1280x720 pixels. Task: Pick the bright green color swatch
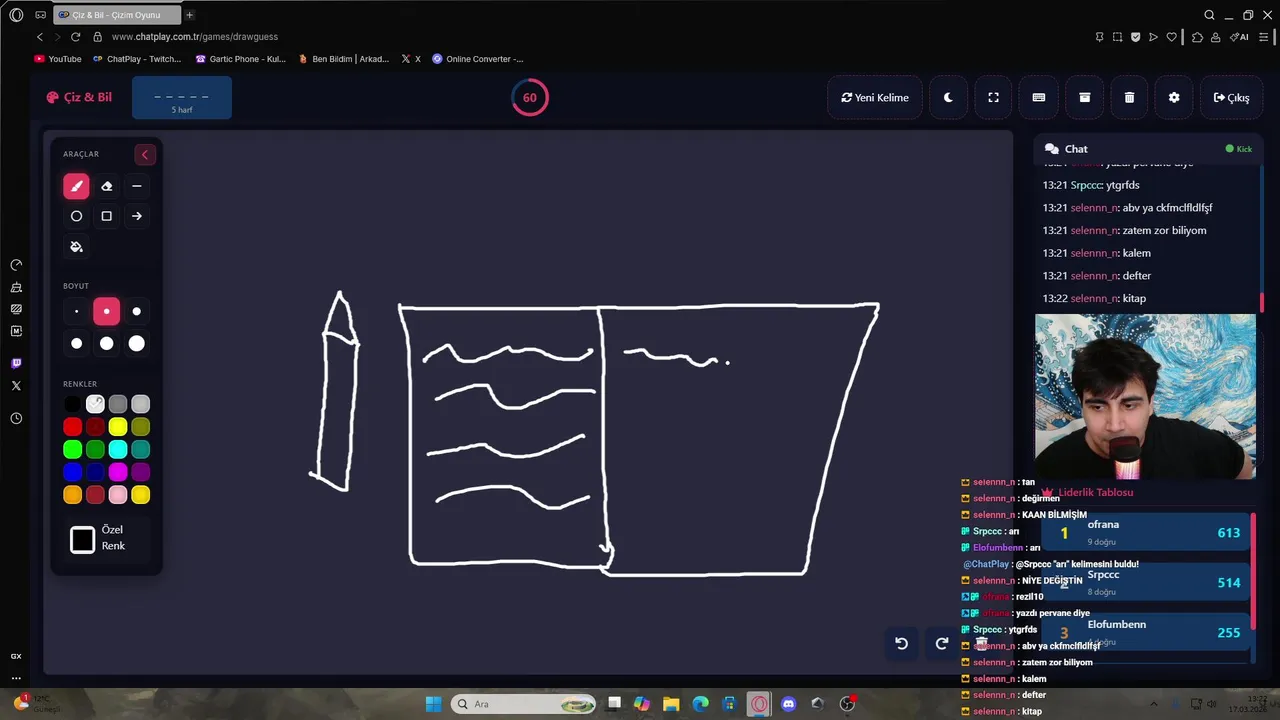coord(72,450)
